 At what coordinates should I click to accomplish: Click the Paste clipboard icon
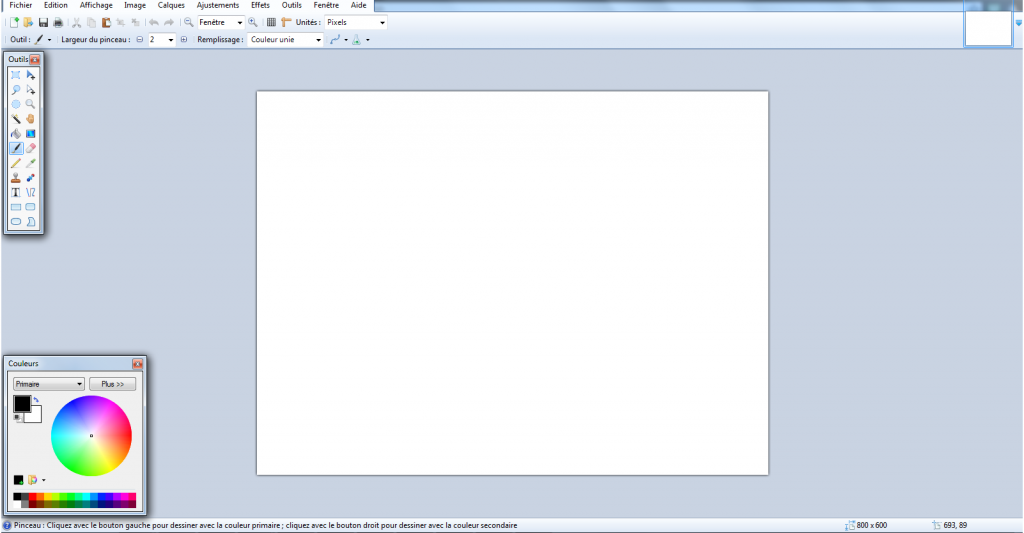[106, 22]
